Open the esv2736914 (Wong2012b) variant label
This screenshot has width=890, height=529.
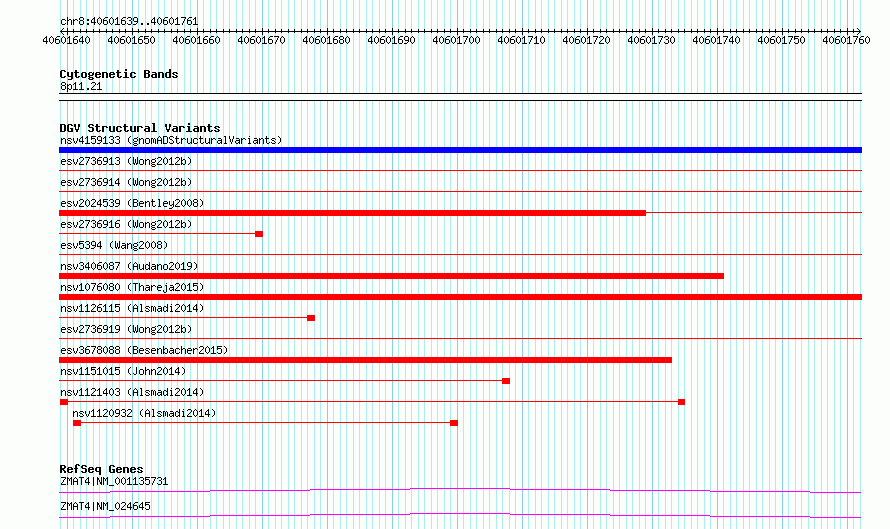[126, 182]
